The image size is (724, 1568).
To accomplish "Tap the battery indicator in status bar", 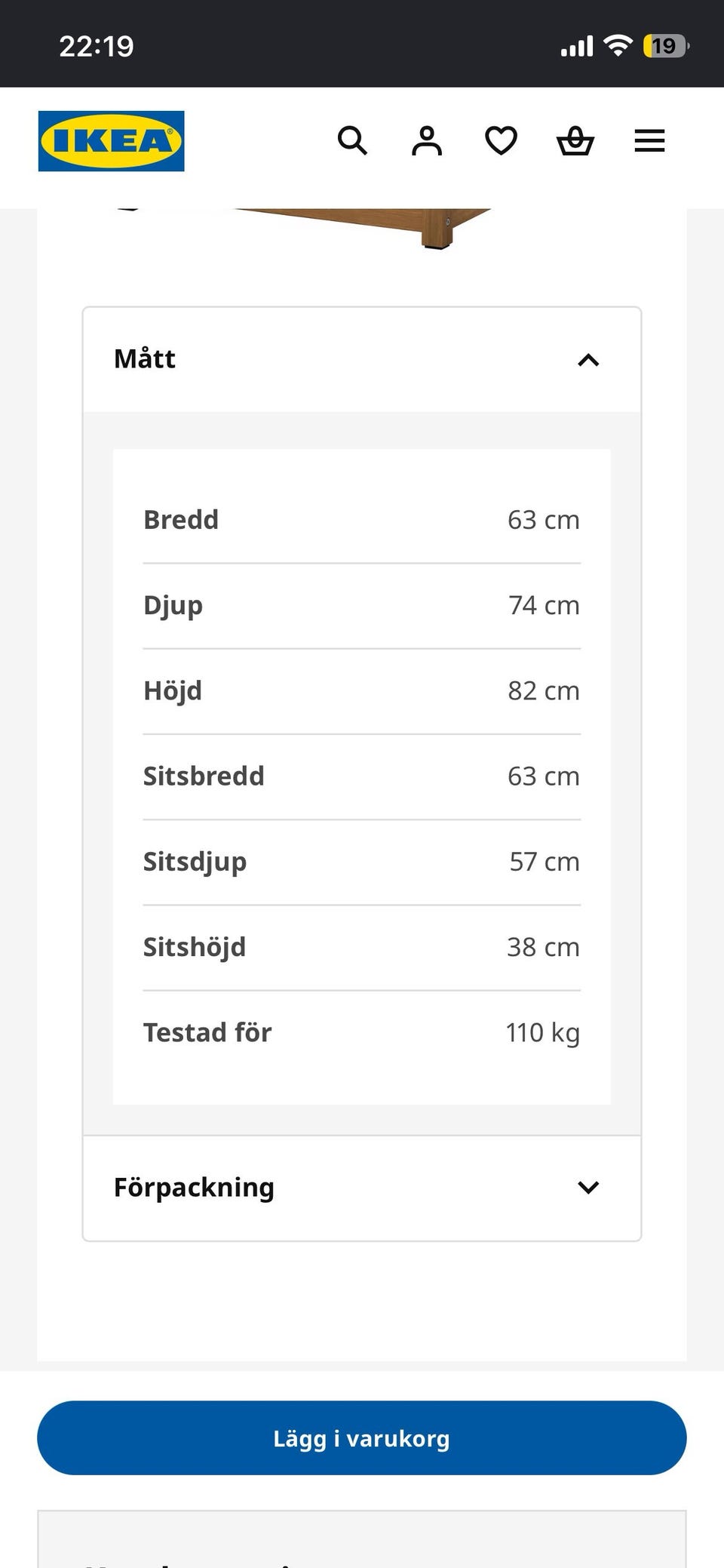I will point(665,46).
